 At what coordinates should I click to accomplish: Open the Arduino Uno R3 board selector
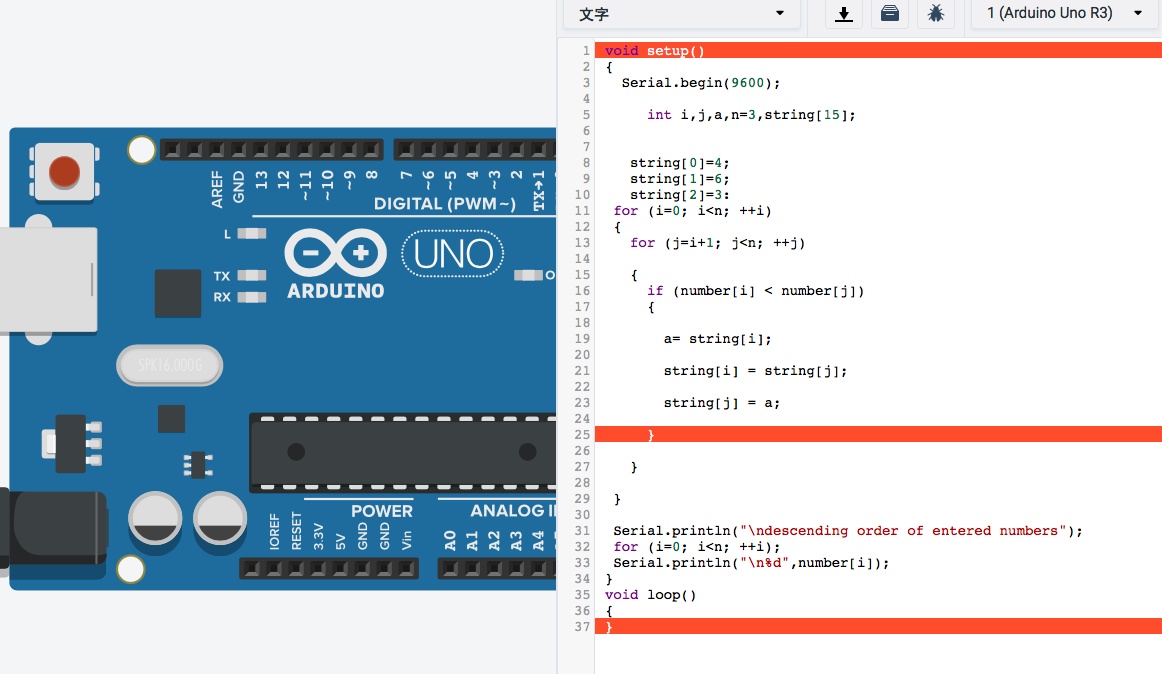click(1065, 13)
